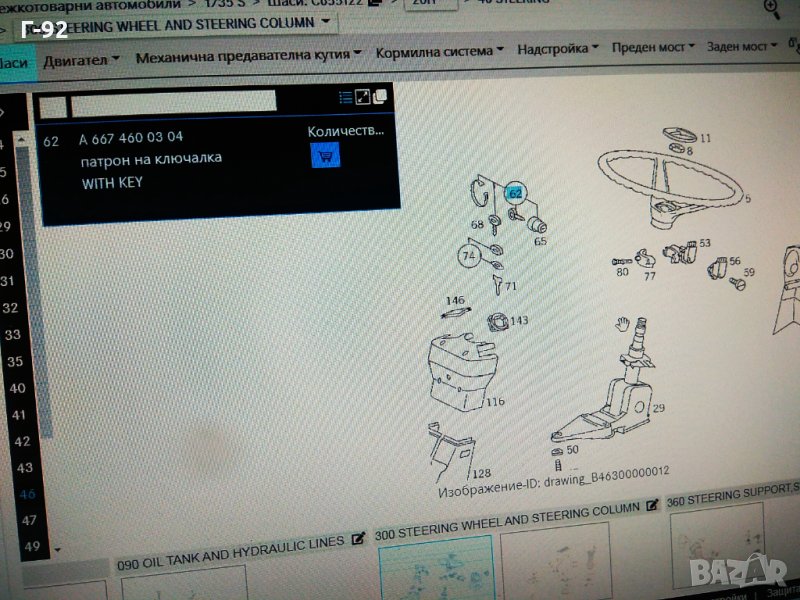Click the copy icon in parts panel header
The image size is (800, 600).
coord(380,96)
